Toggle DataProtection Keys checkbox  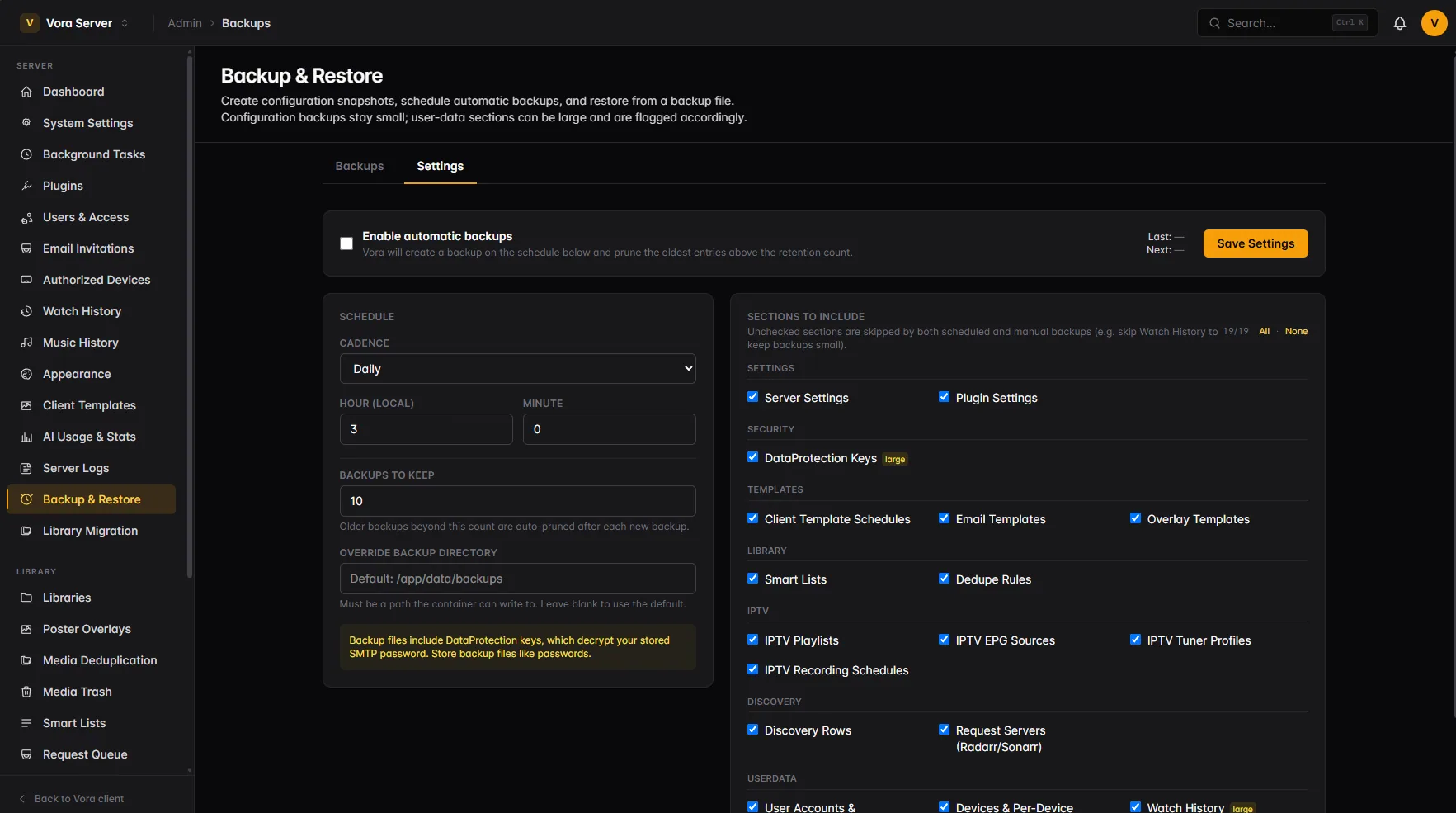753,457
